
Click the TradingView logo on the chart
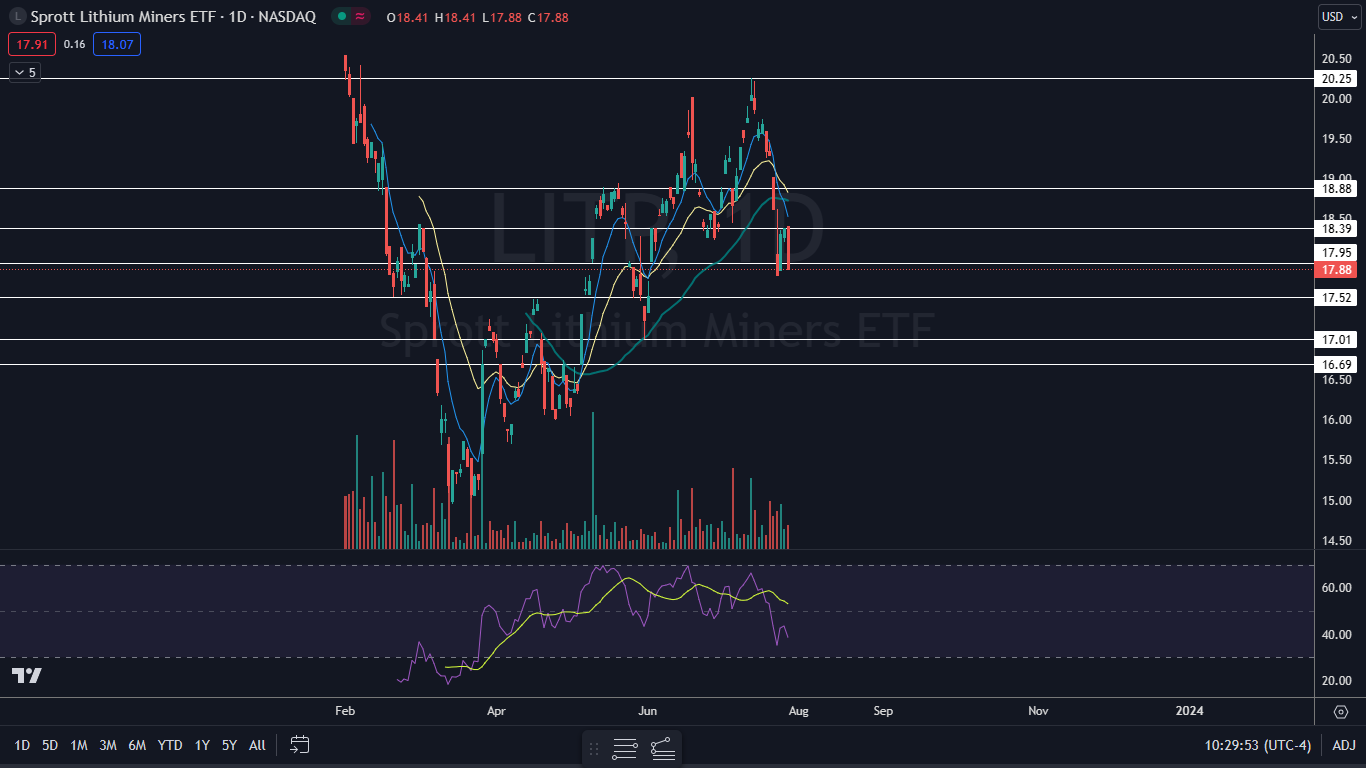coord(27,676)
